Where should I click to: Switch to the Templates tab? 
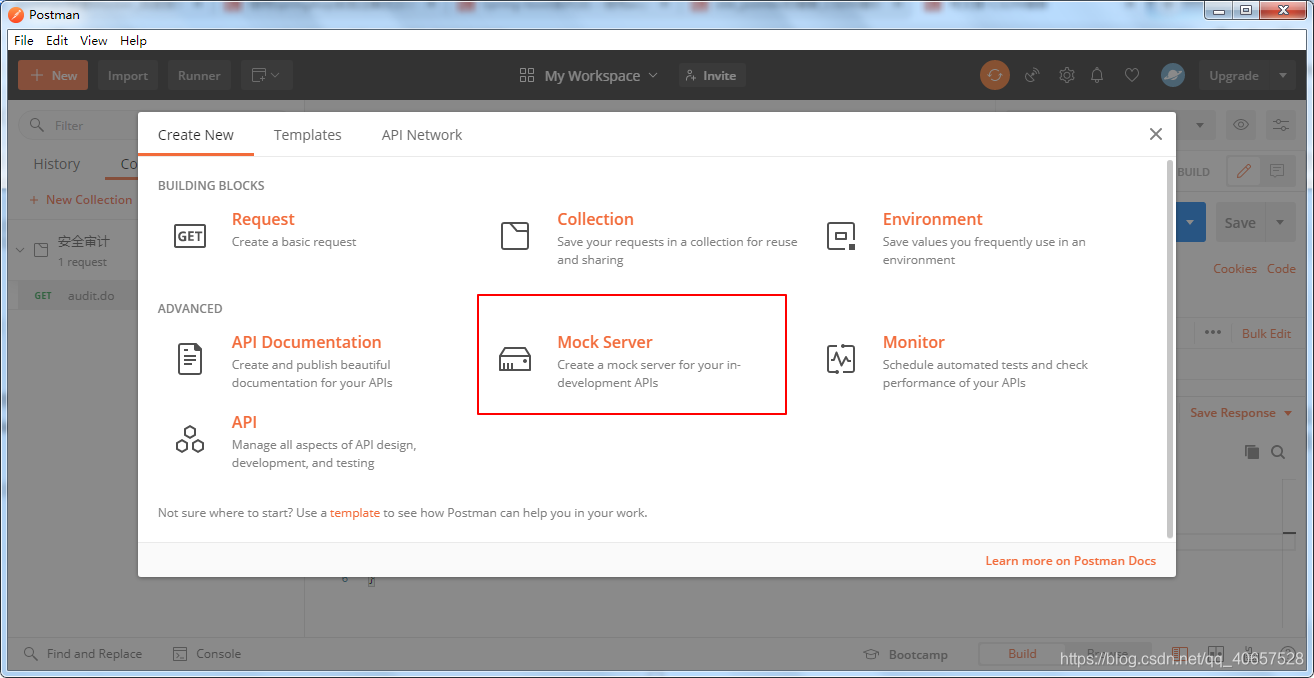coord(308,134)
